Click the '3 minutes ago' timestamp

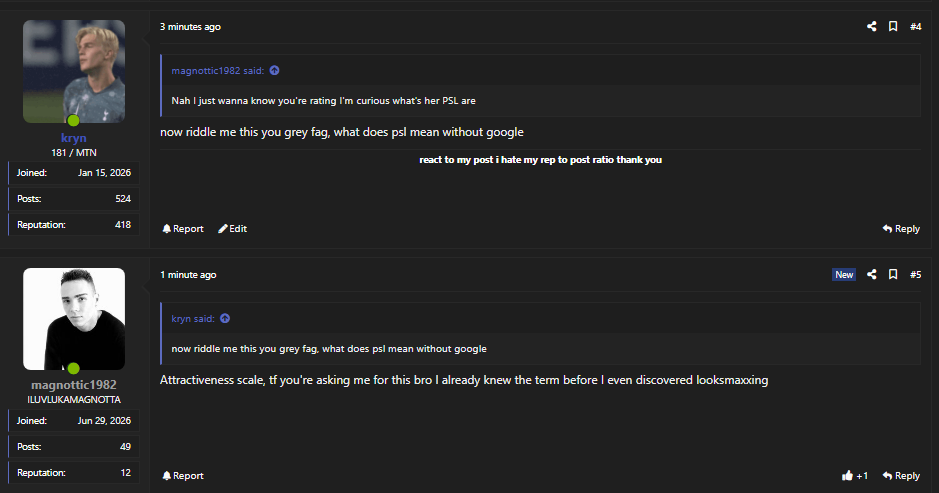(x=190, y=27)
